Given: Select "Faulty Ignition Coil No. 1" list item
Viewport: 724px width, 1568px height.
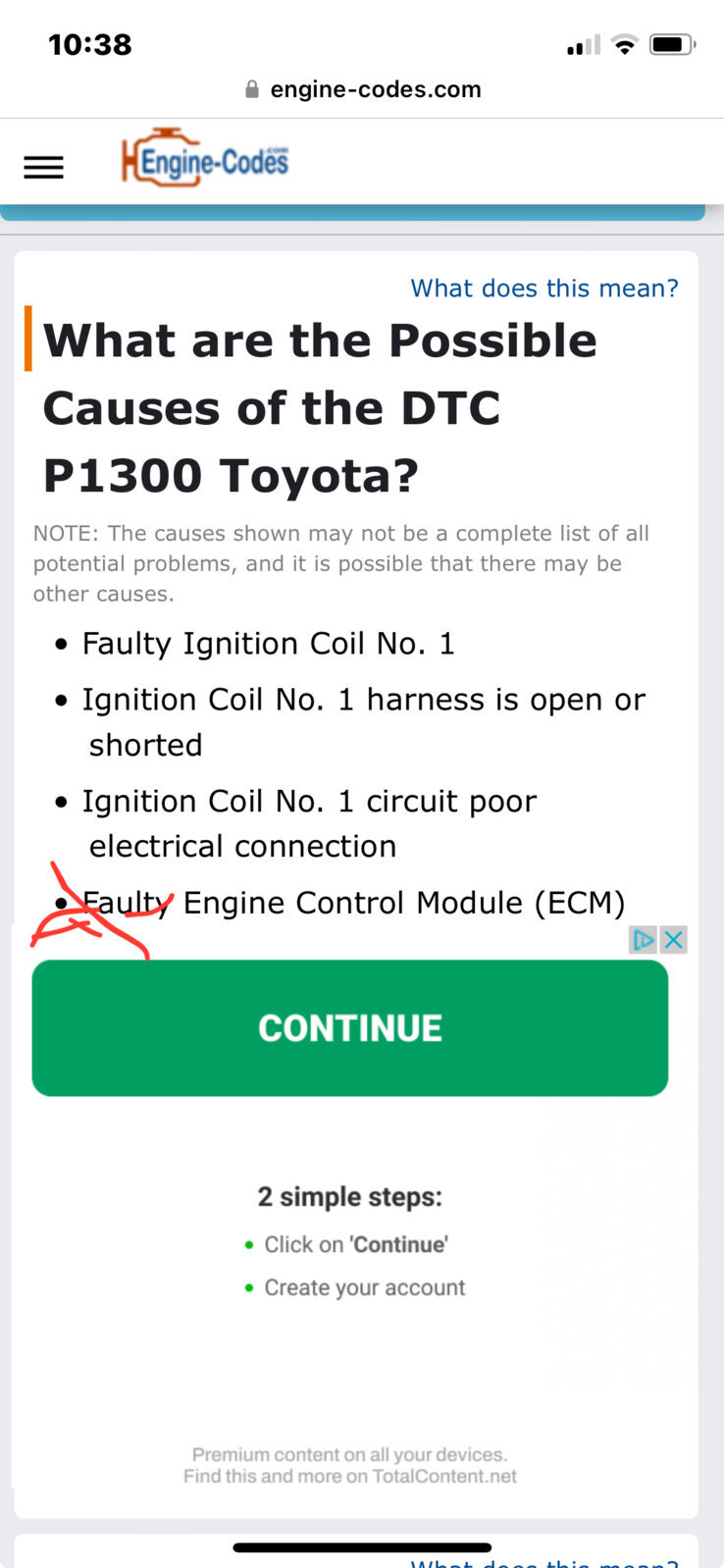Looking at the screenshot, I should [268, 644].
